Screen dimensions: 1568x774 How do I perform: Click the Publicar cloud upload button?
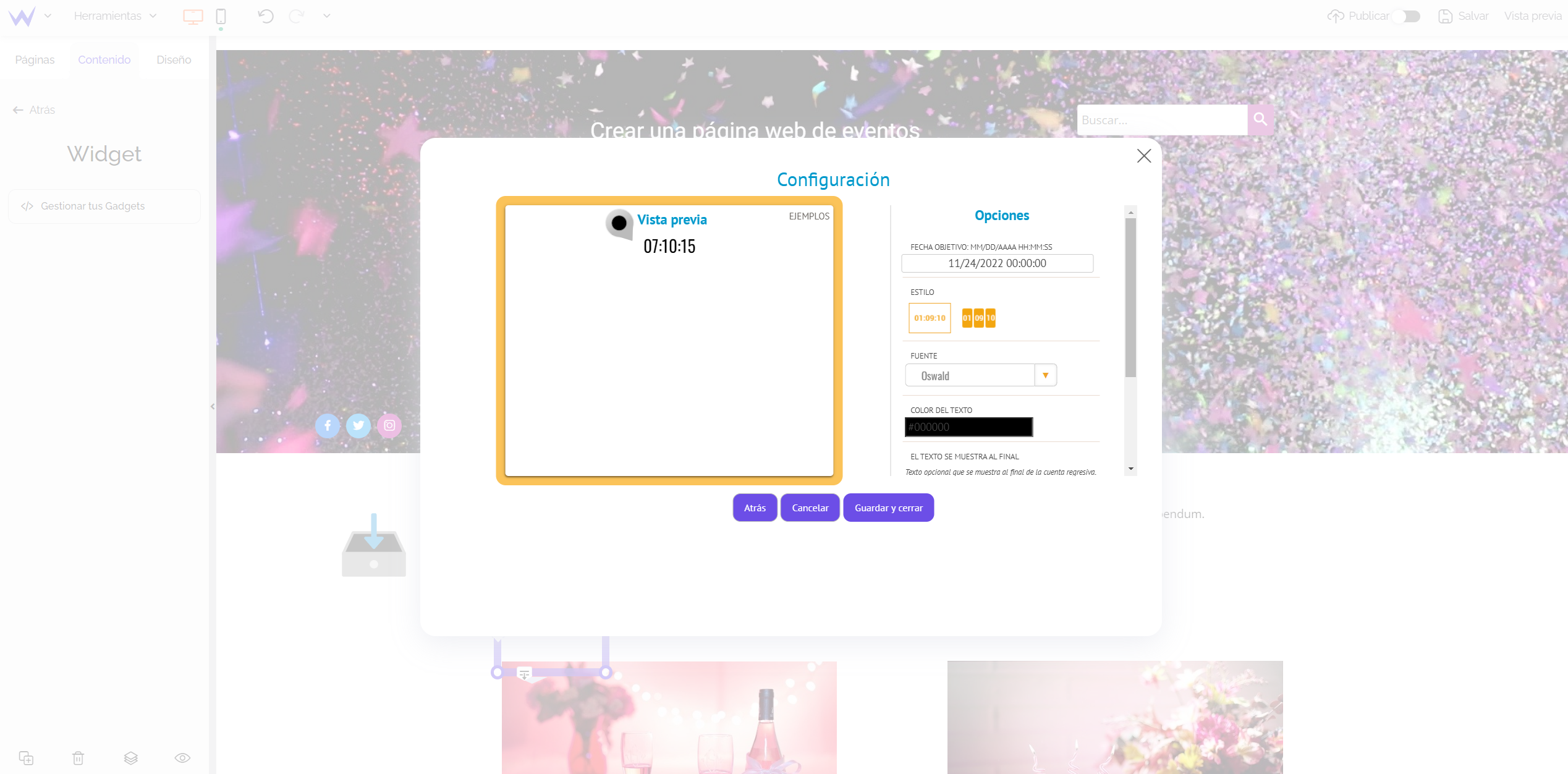pos(1357,16)
